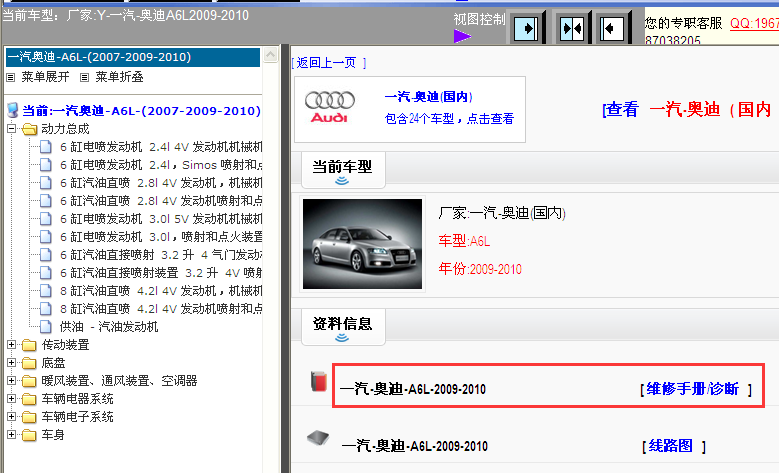Click the computer icon beside 当前:一汽奥迪

click(13, 110)
